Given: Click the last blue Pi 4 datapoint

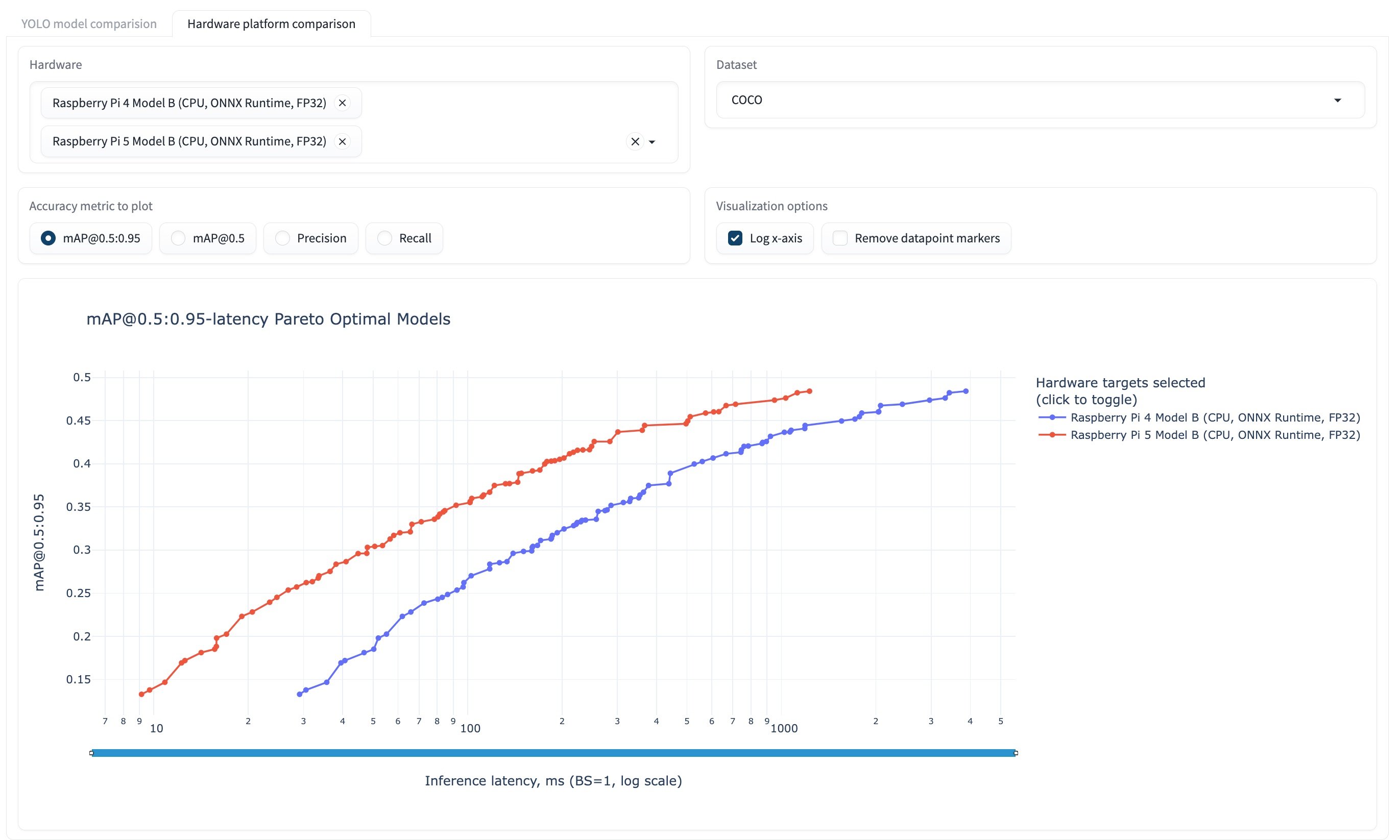Looking at the screenshot, I should pyautogui.click(x=965, y=391).
